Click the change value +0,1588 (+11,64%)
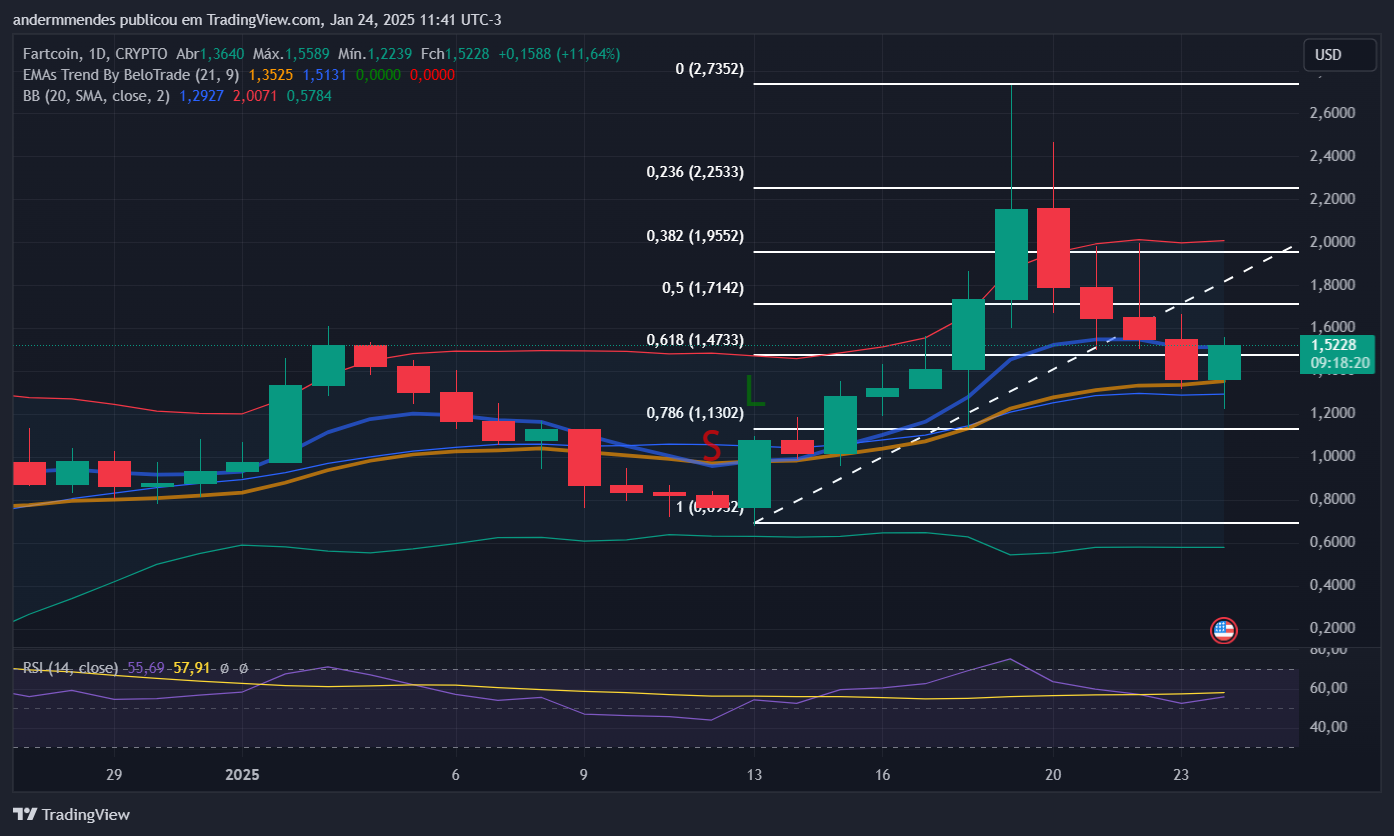This screenshot has width=1394, height=836. tap(560, 54)
